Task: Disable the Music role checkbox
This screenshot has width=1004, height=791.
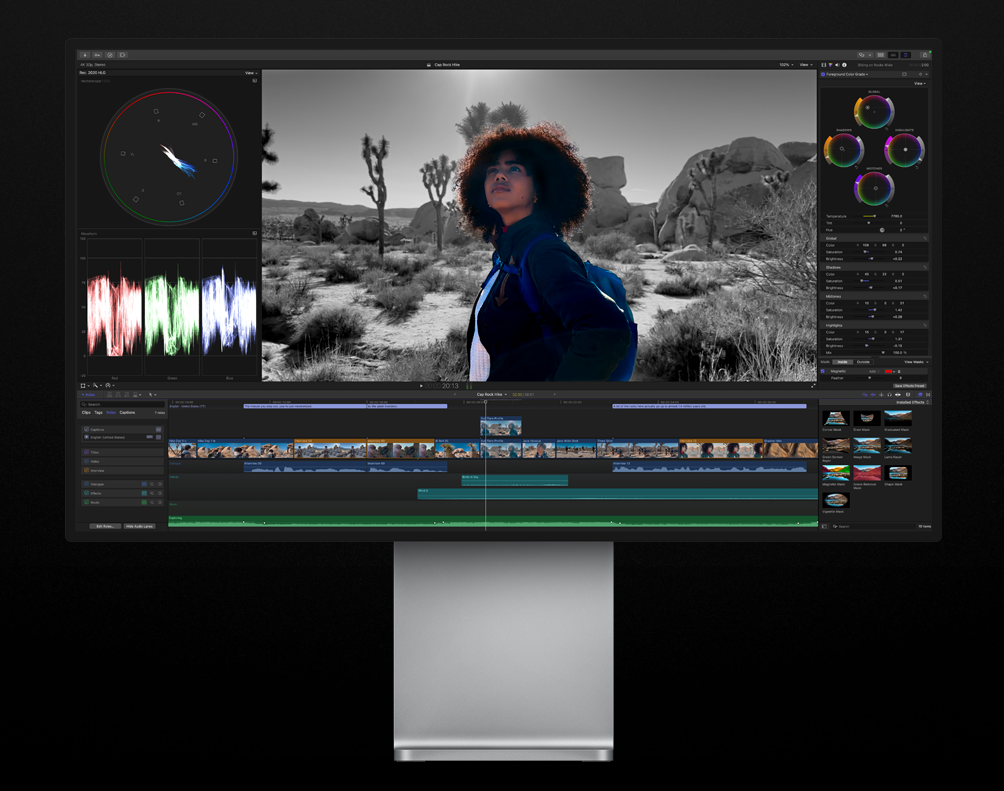Action: 86,502
